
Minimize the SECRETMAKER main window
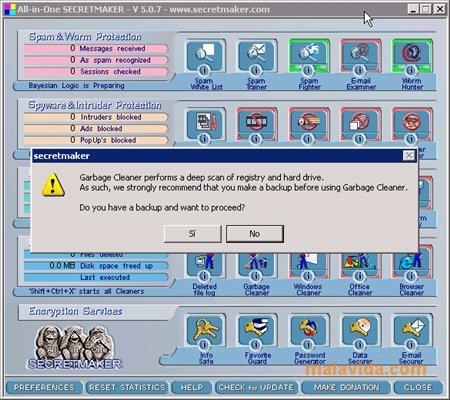(x=413, y=9)
